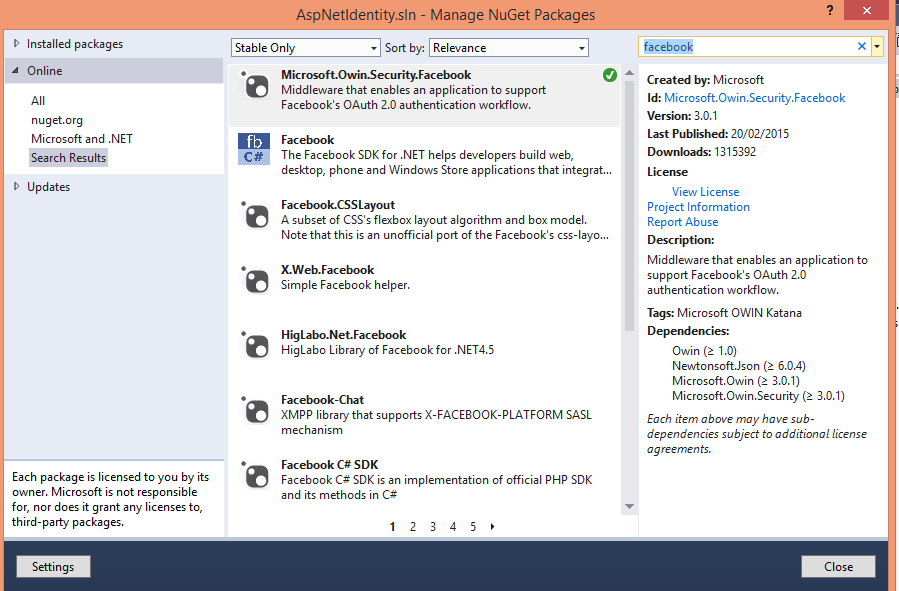Click the HigLabo.Net.Facebook package icon

(x=255, y=346)
